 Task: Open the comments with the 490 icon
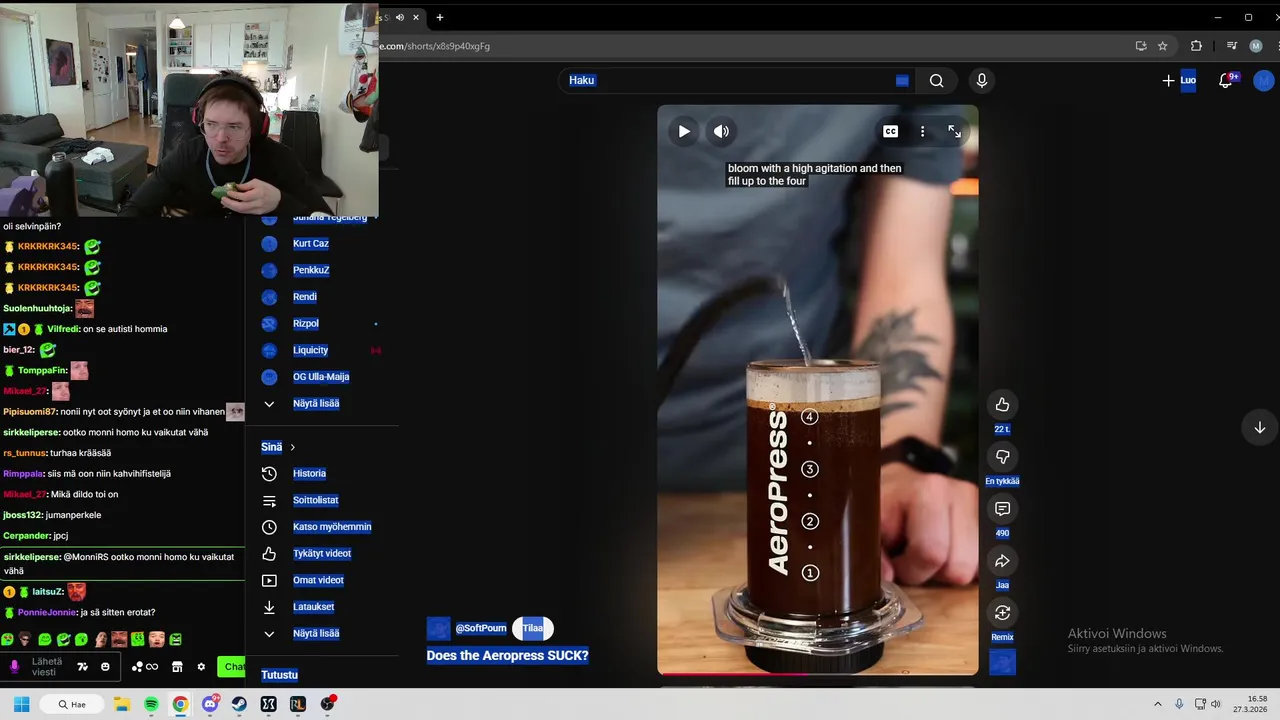pyautogui.click(x=1002, y=509)
